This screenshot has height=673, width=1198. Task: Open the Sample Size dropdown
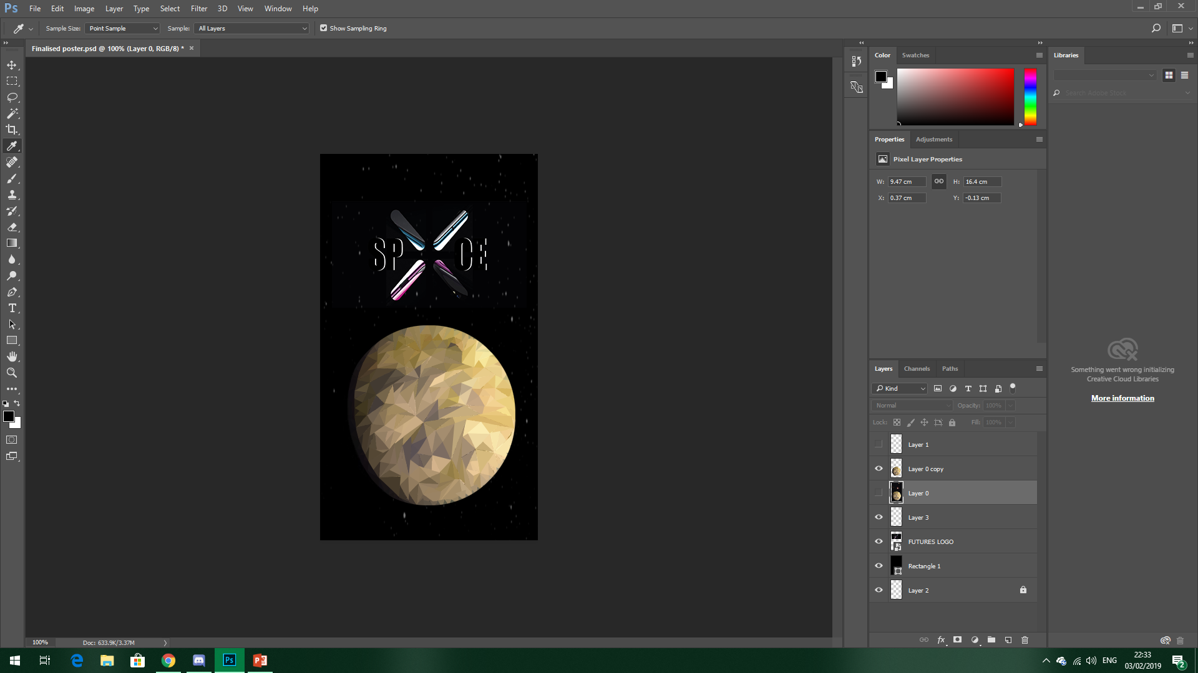point(122,28)
